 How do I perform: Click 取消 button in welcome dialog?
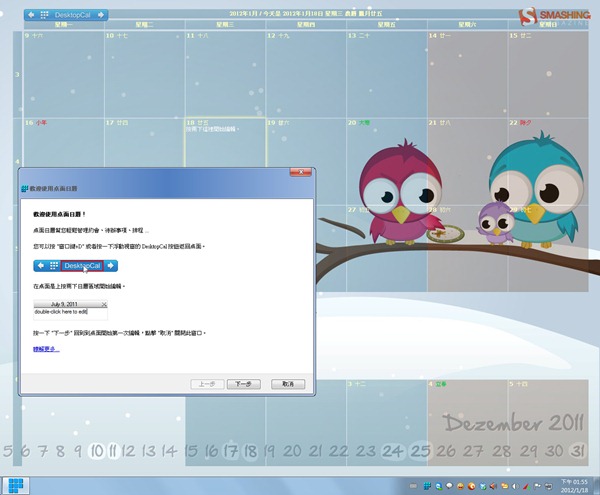(288, 384)
